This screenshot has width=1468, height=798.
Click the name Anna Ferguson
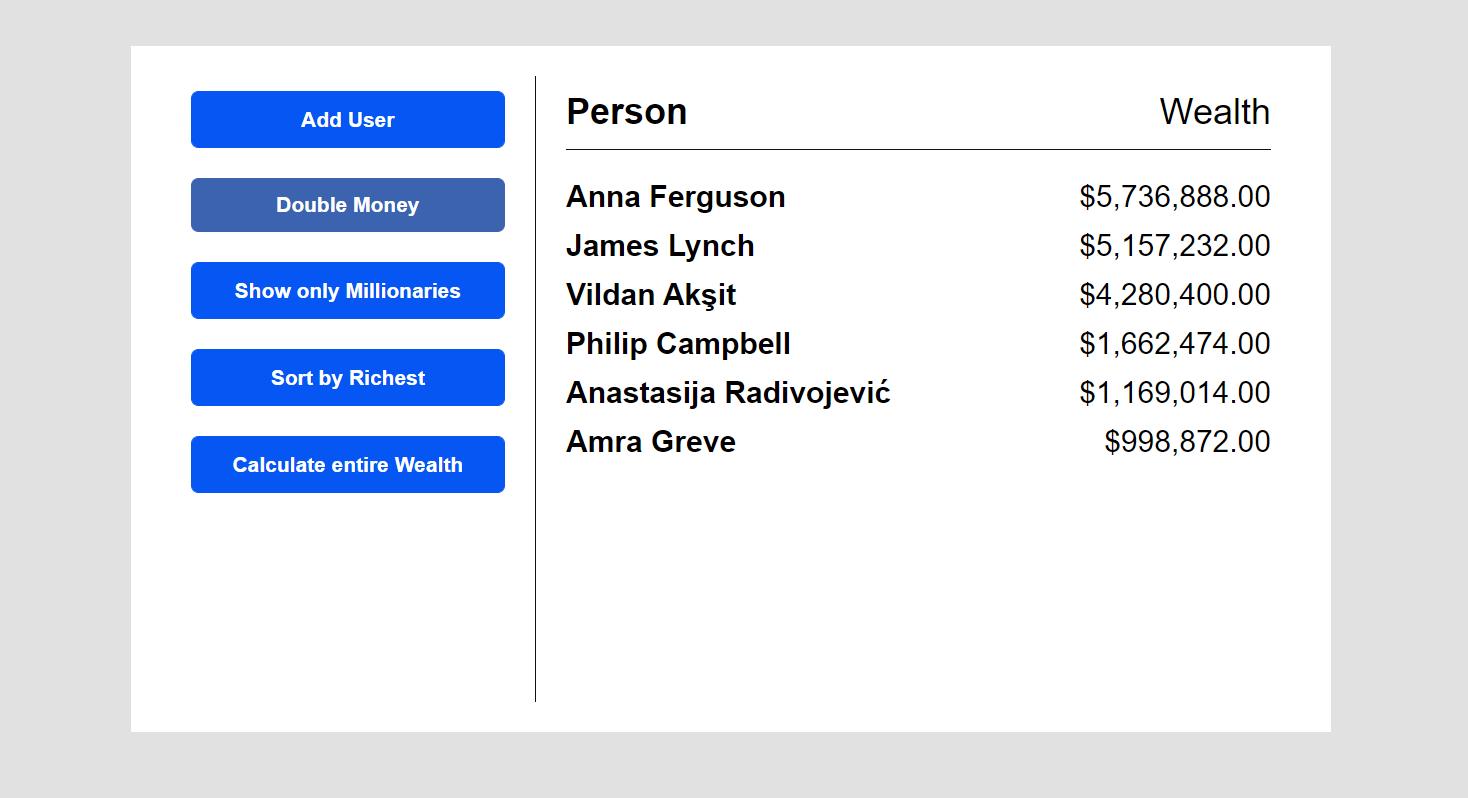pos(675,197)
